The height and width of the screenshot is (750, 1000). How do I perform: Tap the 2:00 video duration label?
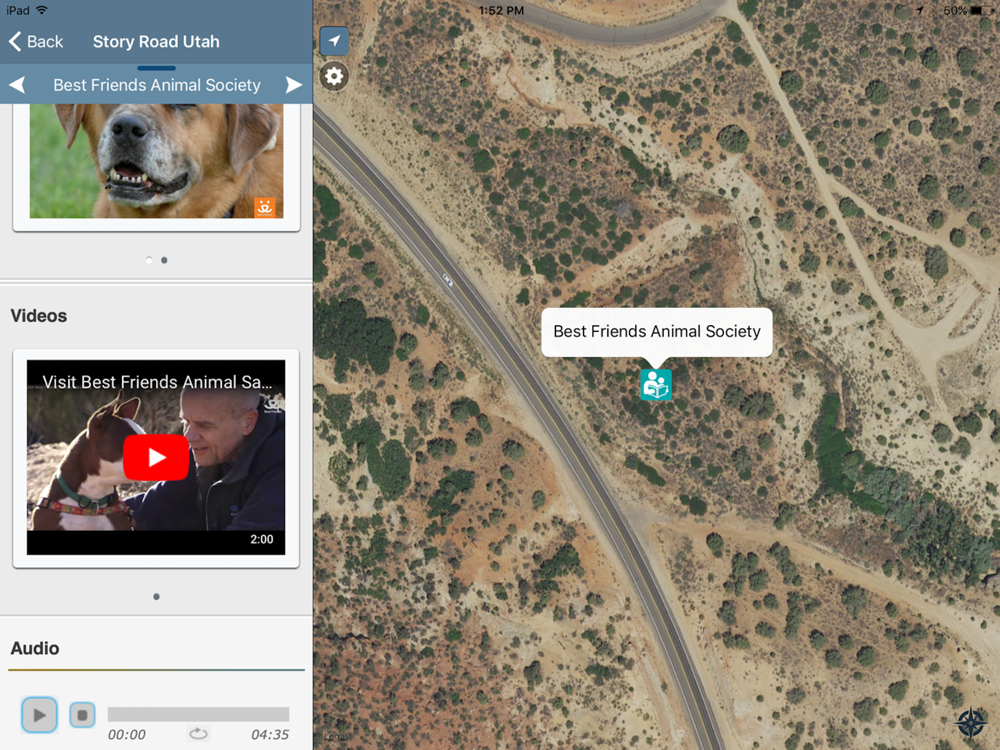click(x=261, y=540)
